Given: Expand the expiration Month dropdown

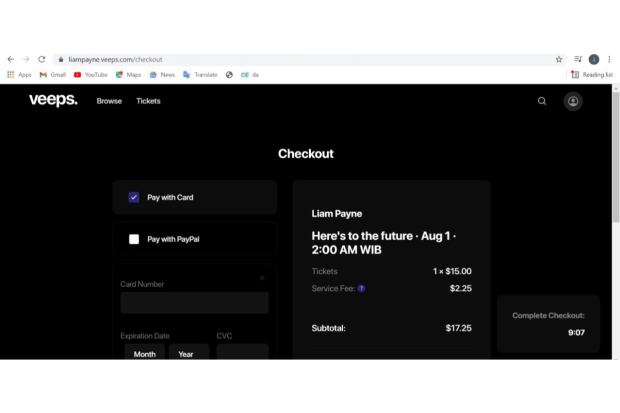Looking at the screenshot, I should pos(145,354).
